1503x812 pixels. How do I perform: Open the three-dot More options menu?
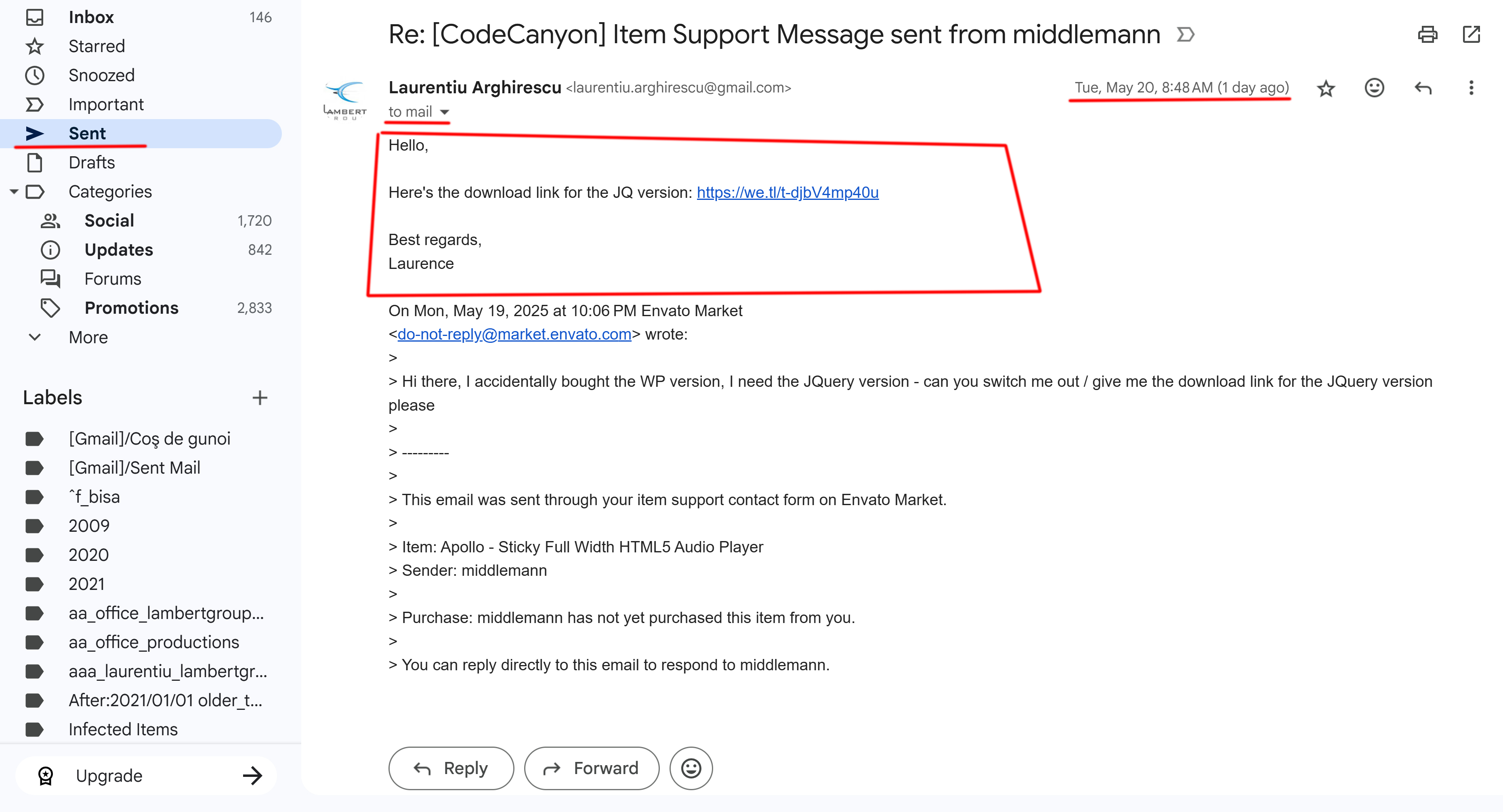click(1471, 88)
